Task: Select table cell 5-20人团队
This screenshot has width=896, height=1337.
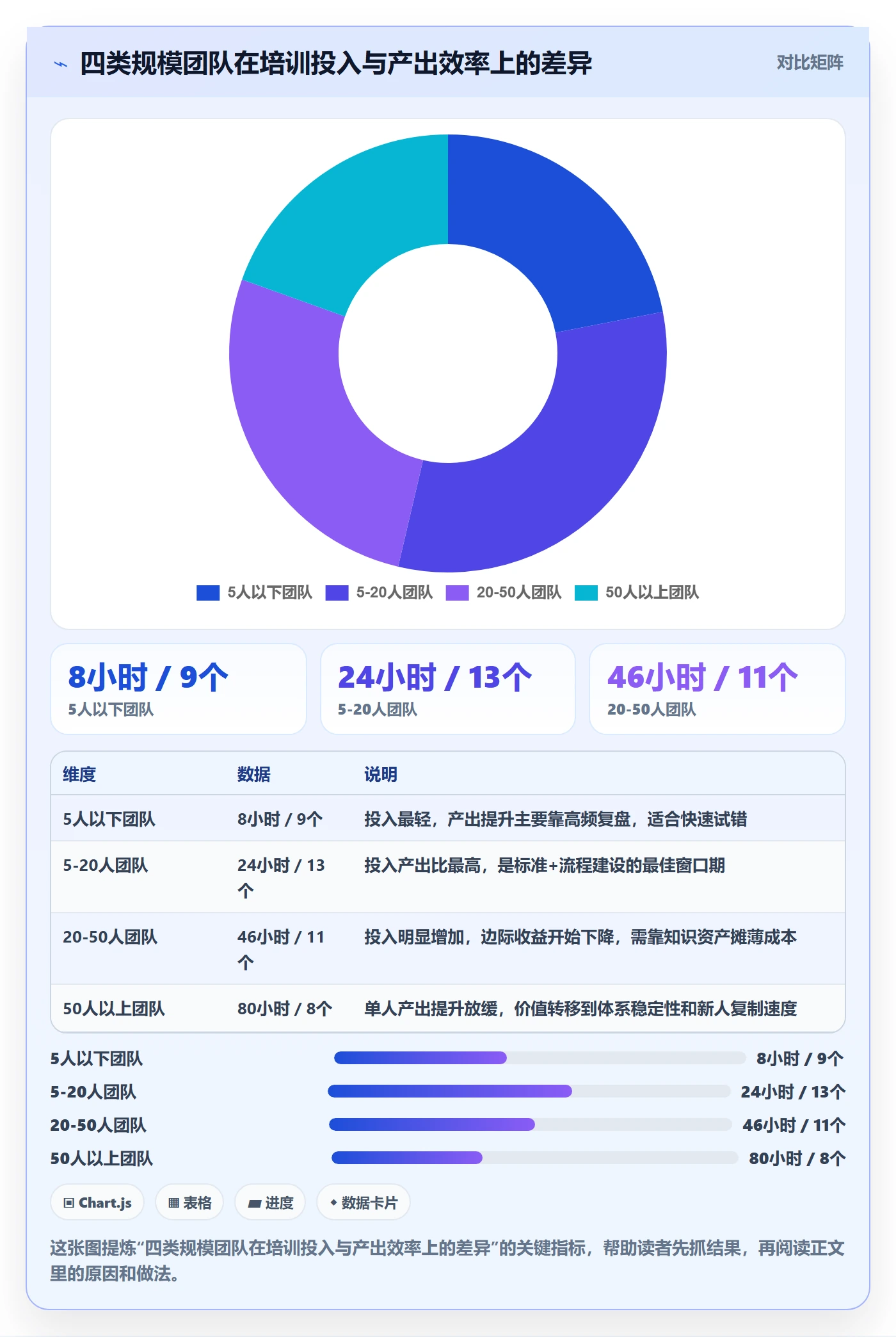Action: pos(105,865)
